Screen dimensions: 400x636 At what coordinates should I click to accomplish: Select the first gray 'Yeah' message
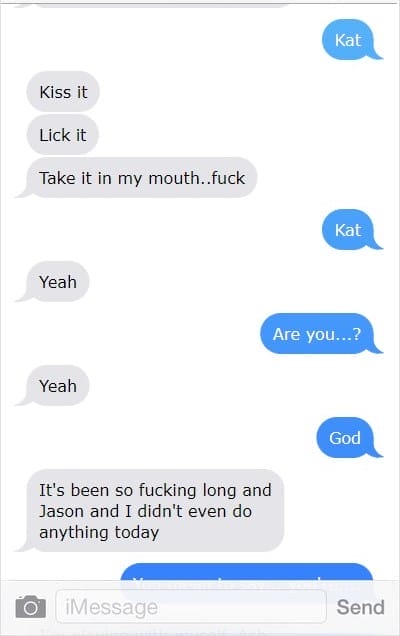53,281
